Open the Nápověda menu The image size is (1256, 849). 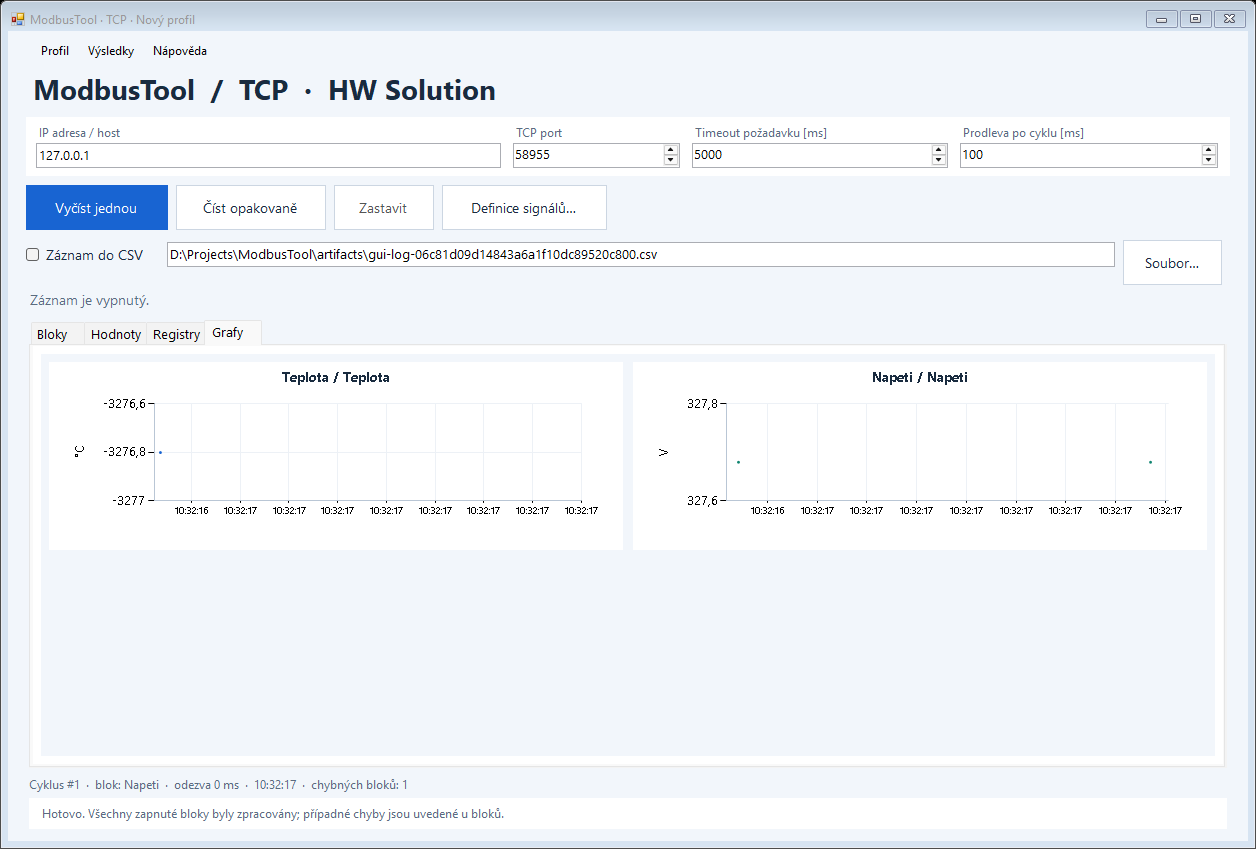[x=180, y=51]
